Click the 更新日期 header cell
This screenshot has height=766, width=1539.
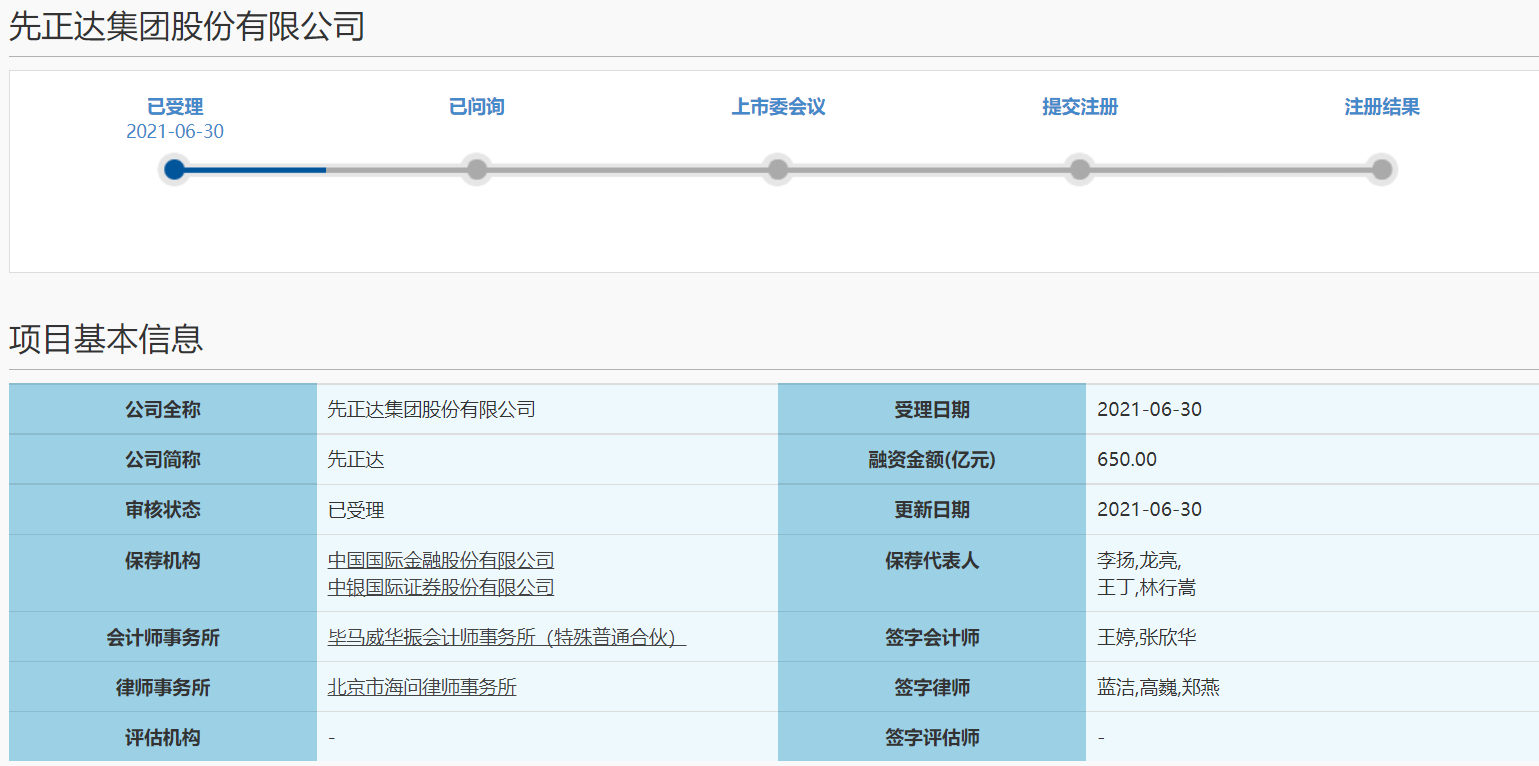point(932,509)
